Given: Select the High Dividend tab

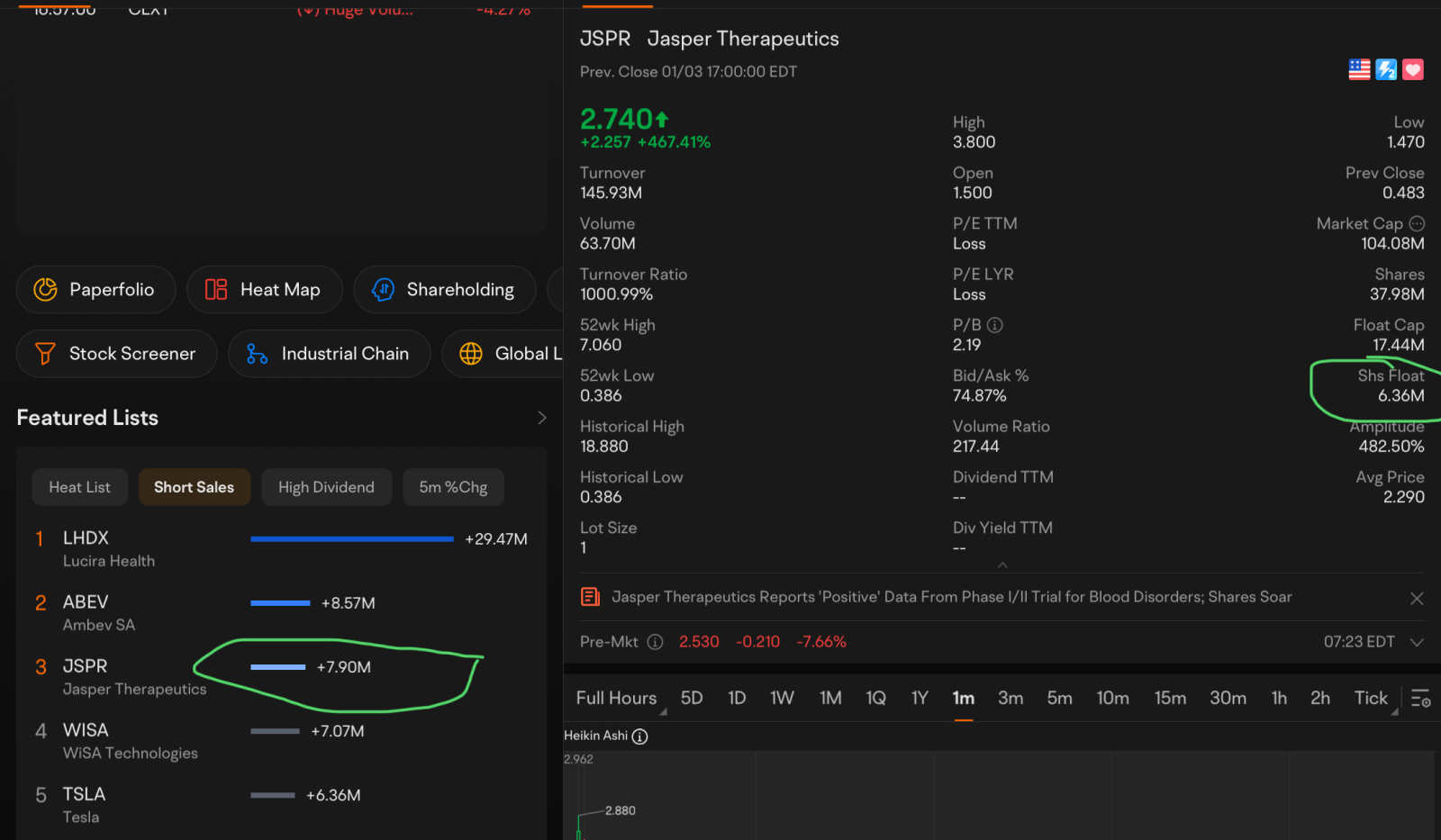Looking at the screenshot, I should [326, 487].
